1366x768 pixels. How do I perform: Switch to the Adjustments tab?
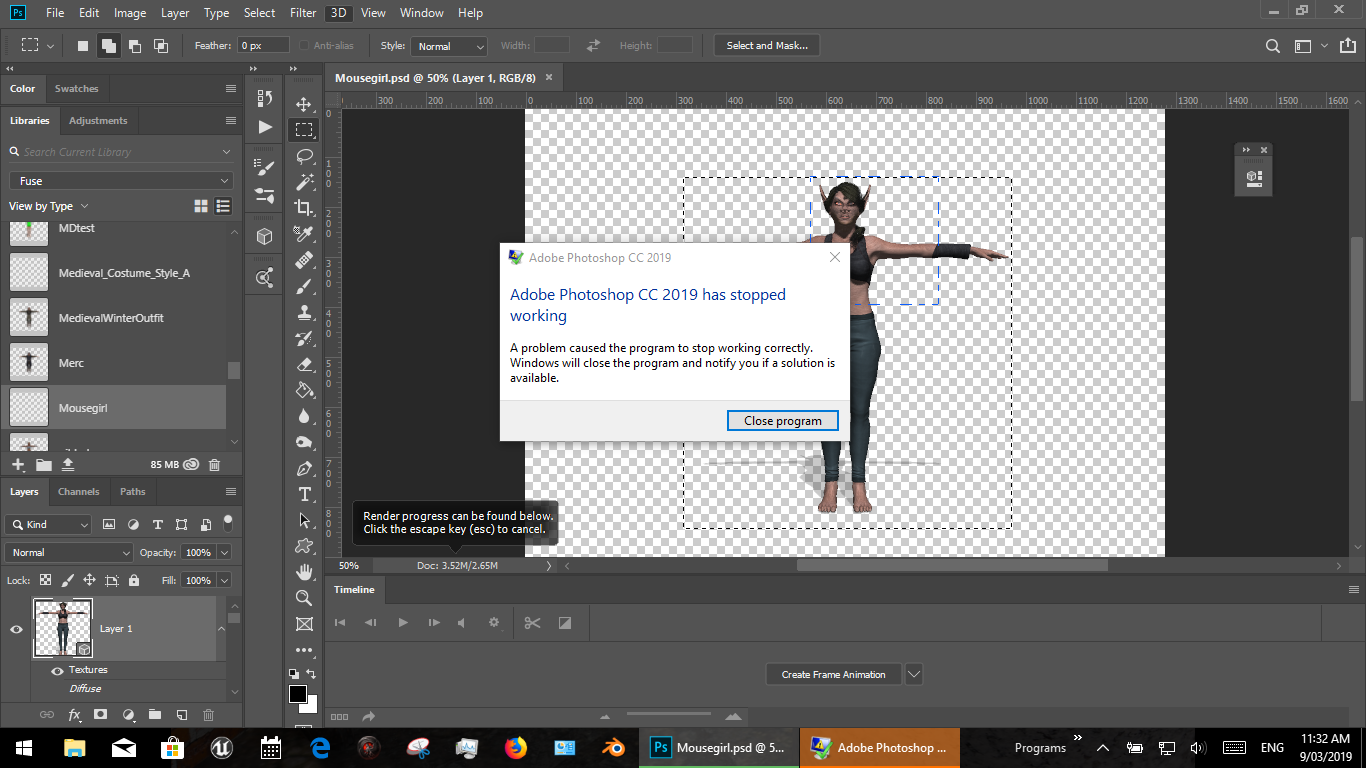(x=98, y=120)
